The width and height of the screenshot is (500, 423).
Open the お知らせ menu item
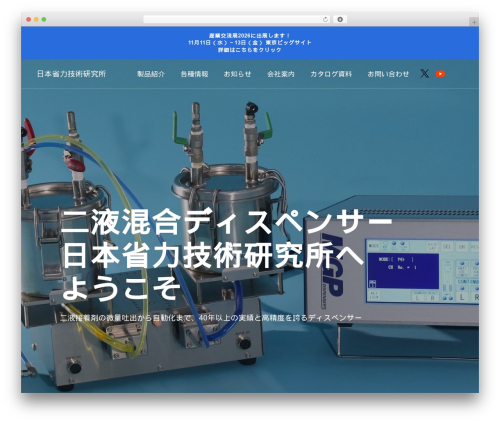coord(237,74)
